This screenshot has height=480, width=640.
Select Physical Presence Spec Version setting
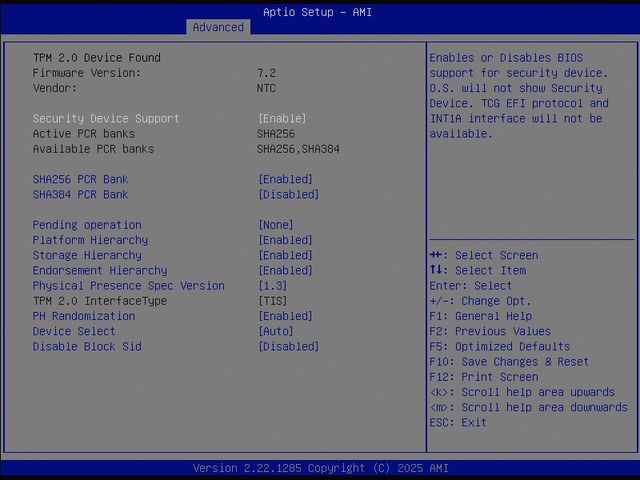(129, 286)
